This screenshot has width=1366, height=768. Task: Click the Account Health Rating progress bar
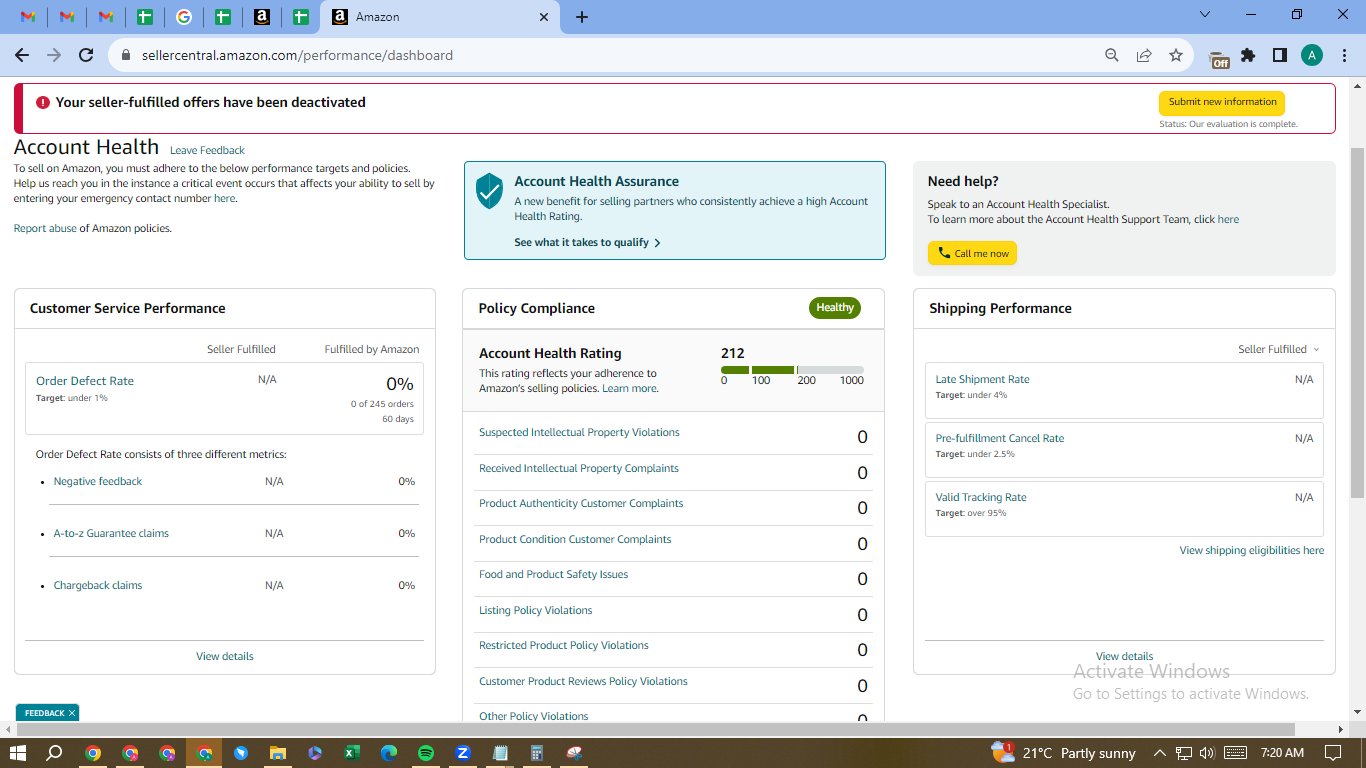pyautogui.click(x=792, y=370)
